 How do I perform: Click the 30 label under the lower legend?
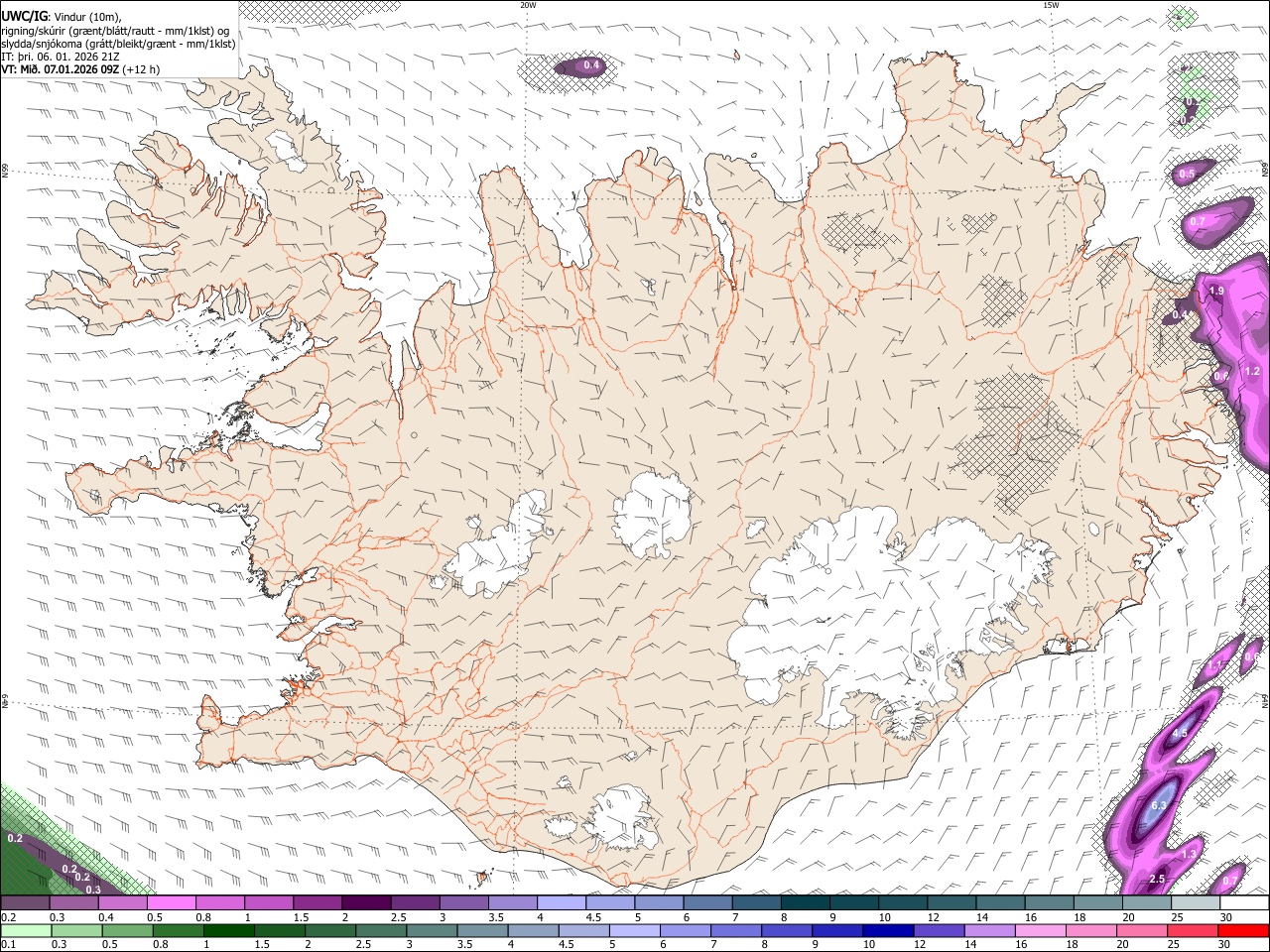click(1223, 945)
